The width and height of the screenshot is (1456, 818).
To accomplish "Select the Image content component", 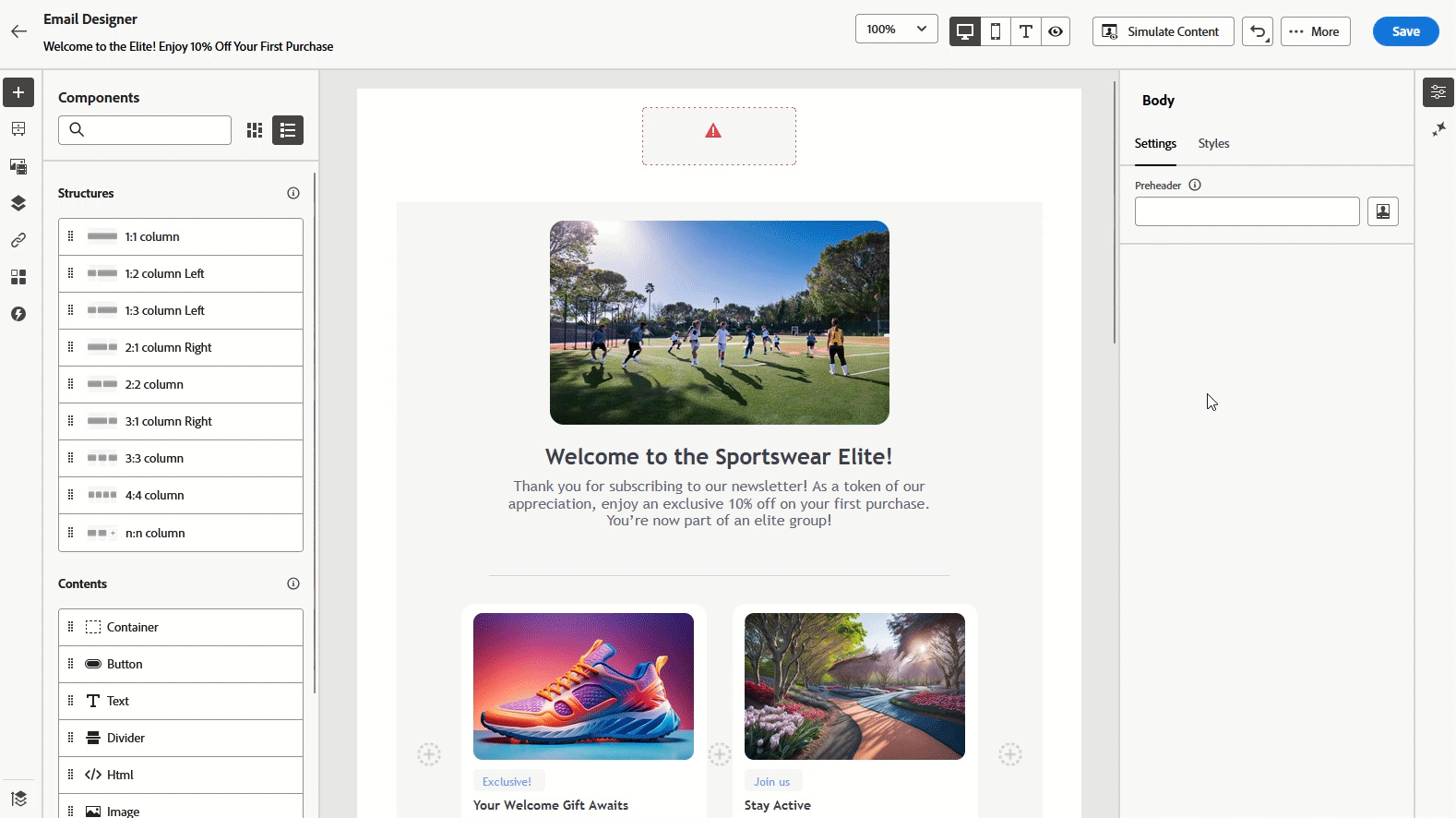I will [181, 808].
